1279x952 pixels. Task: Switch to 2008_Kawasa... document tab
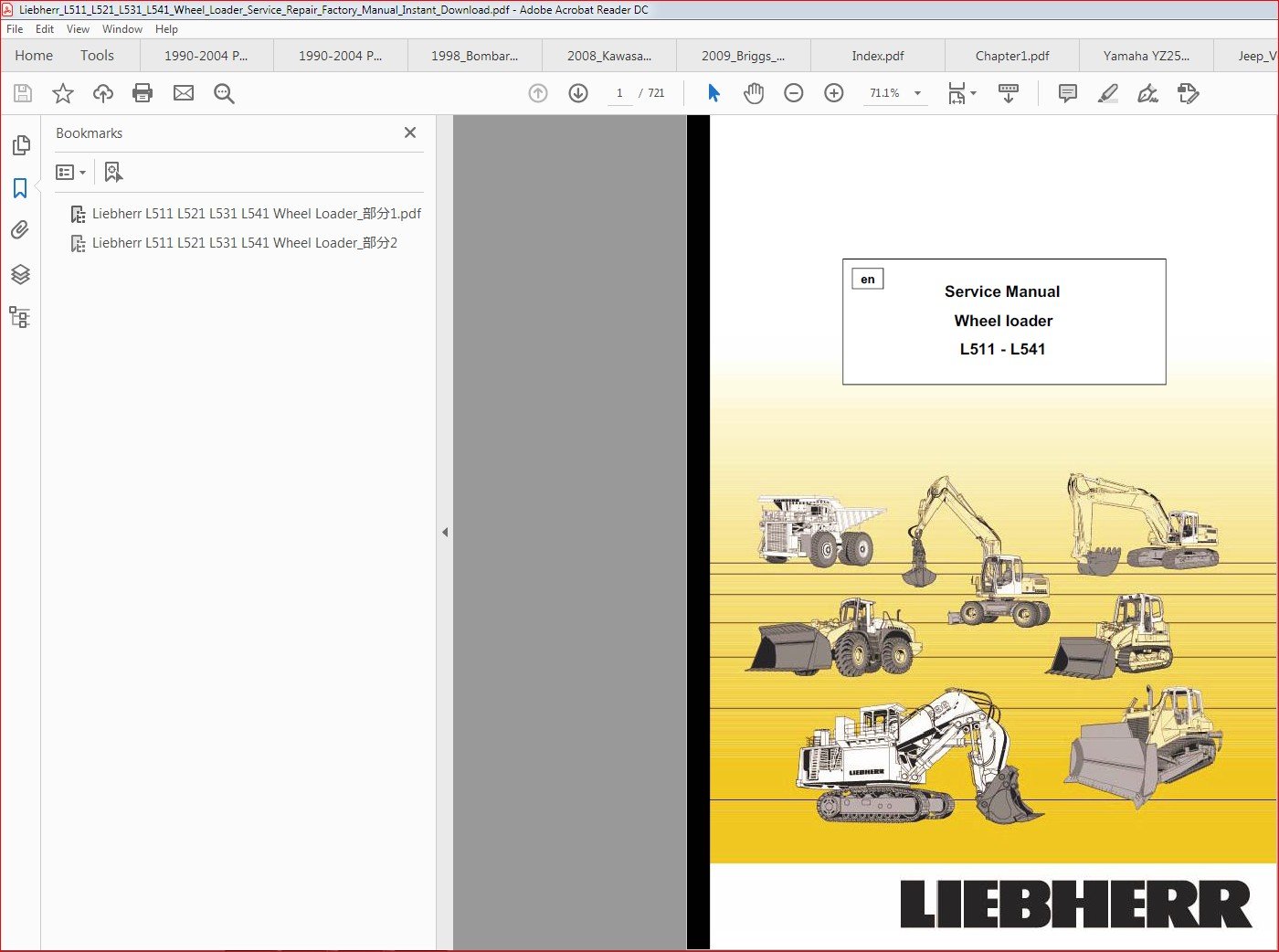(609, 56)
